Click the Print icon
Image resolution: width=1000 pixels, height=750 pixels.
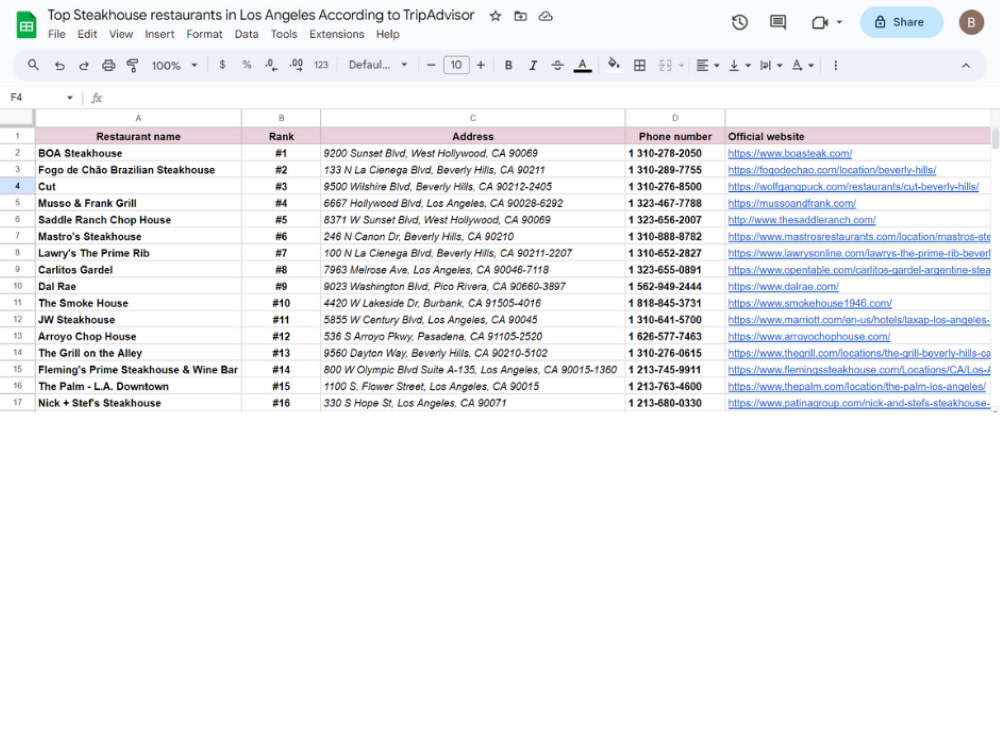pos(108,64)
